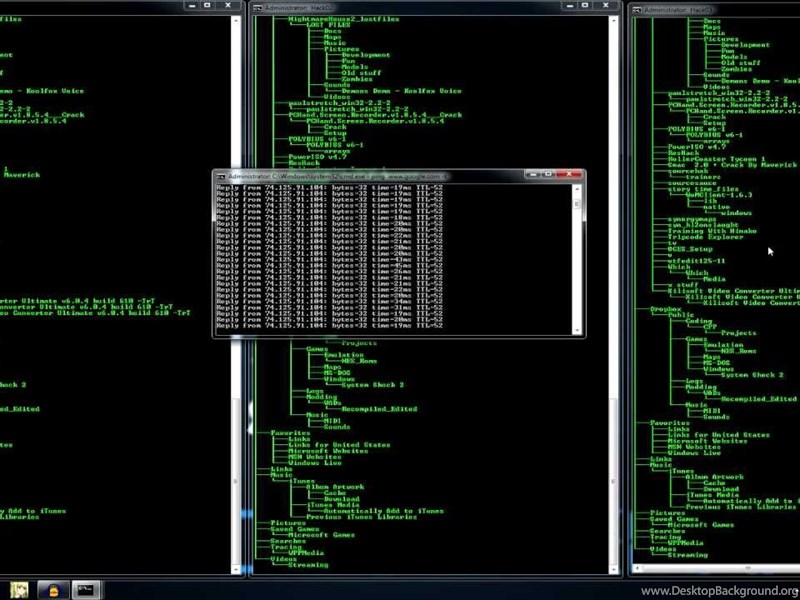Viewport: 800px width, 600px height.
Task: Open the anime avatar icon on the taskbar
Action: point(19,590)
